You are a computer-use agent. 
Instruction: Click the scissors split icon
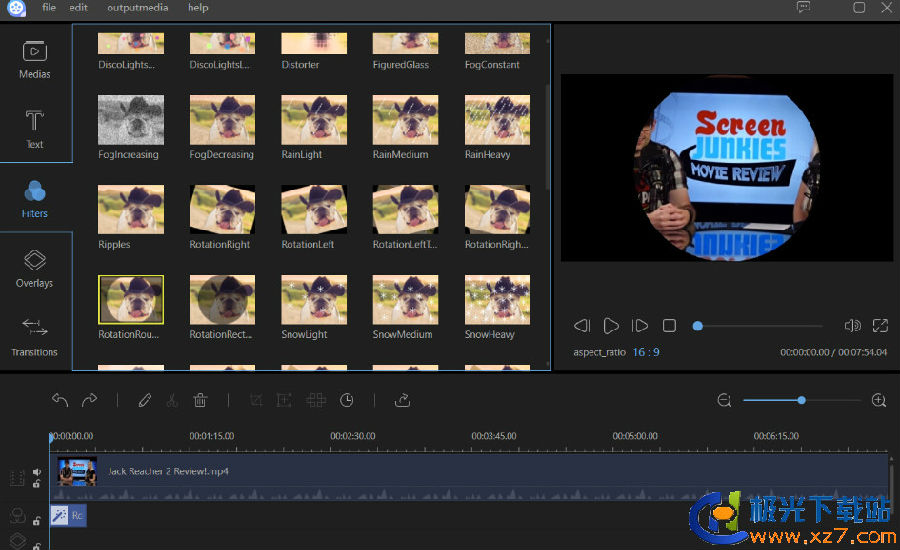point(172,400)
